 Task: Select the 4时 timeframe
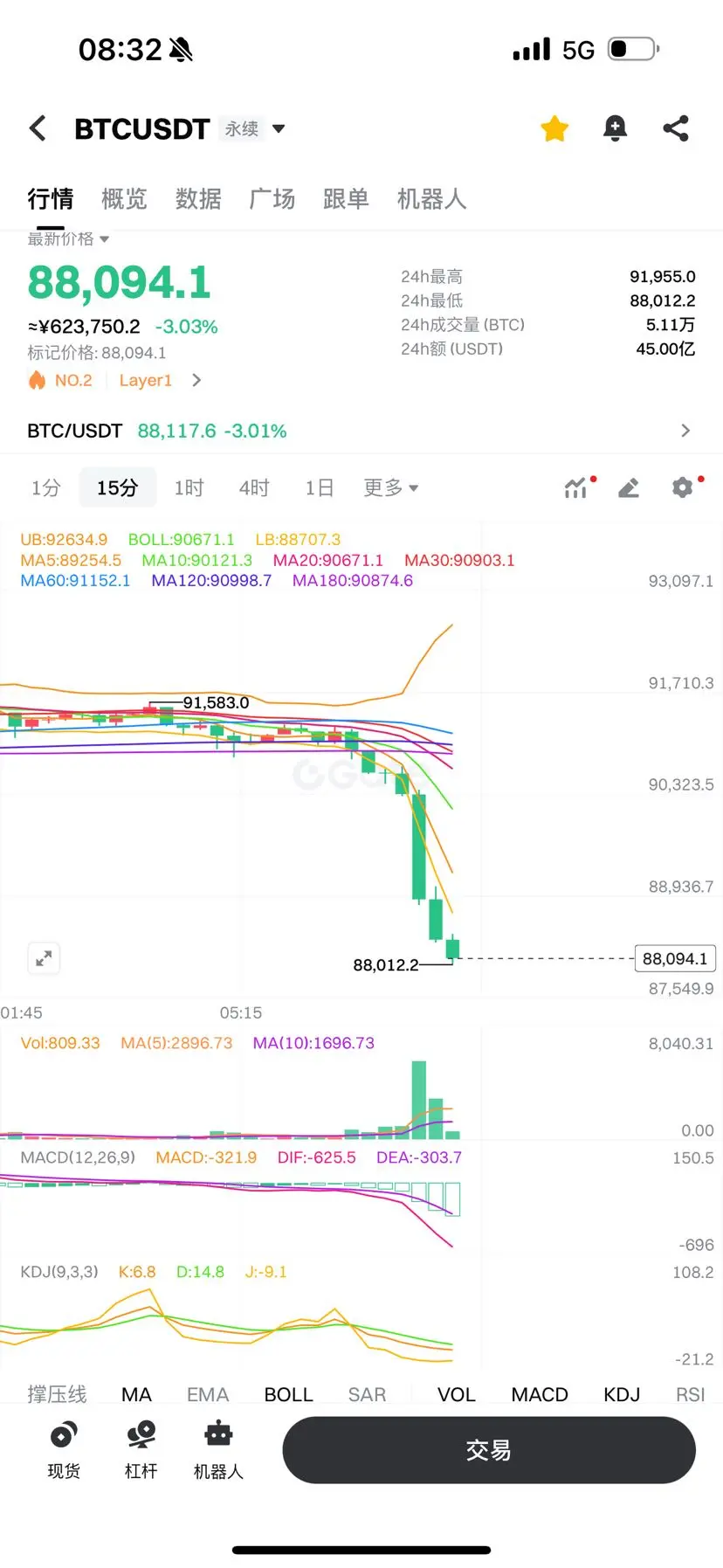tap(254, 487)
